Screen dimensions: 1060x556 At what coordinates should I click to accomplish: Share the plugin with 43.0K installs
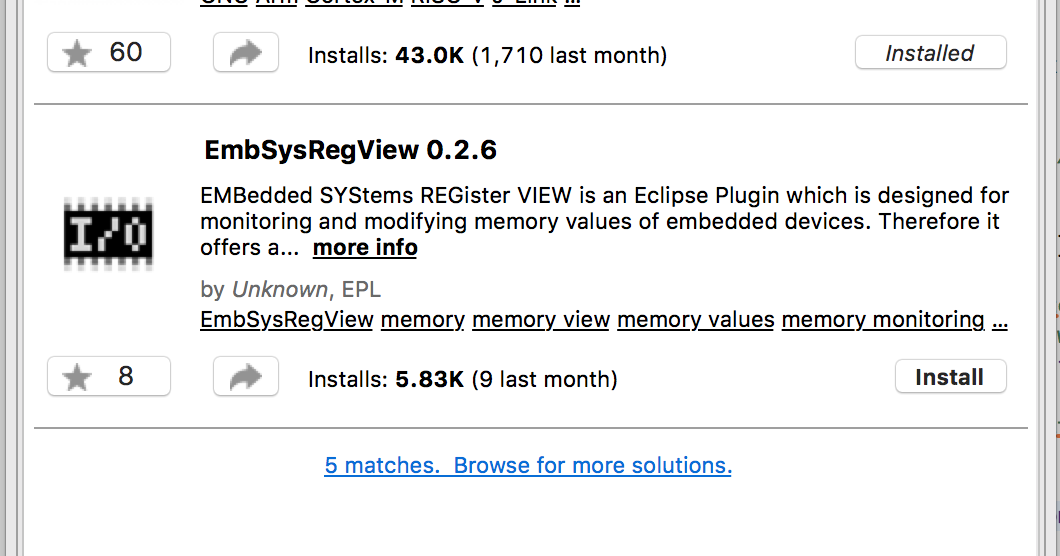pyautogui.click(x=246, y=53)
